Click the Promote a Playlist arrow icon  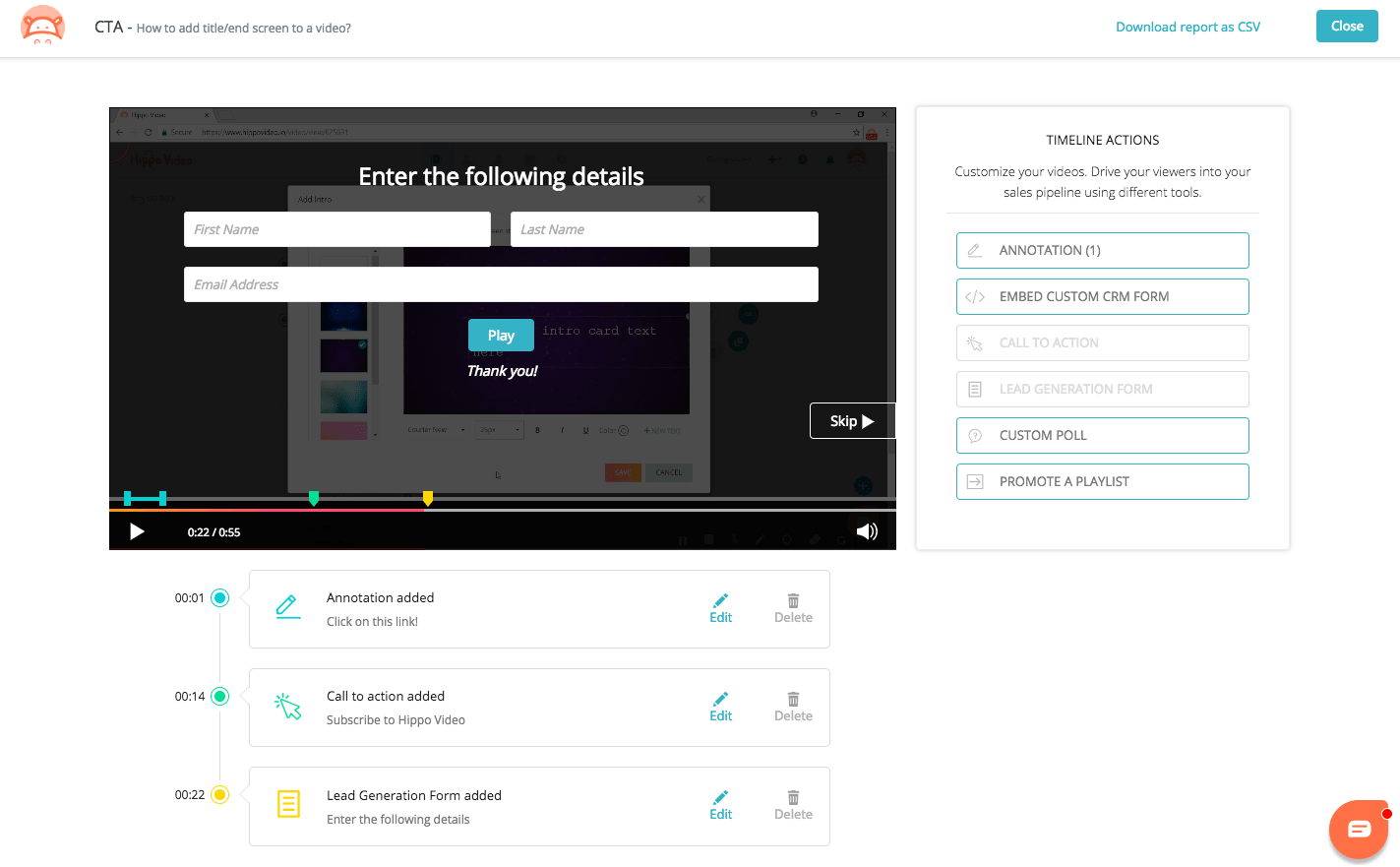coord(974,481)
